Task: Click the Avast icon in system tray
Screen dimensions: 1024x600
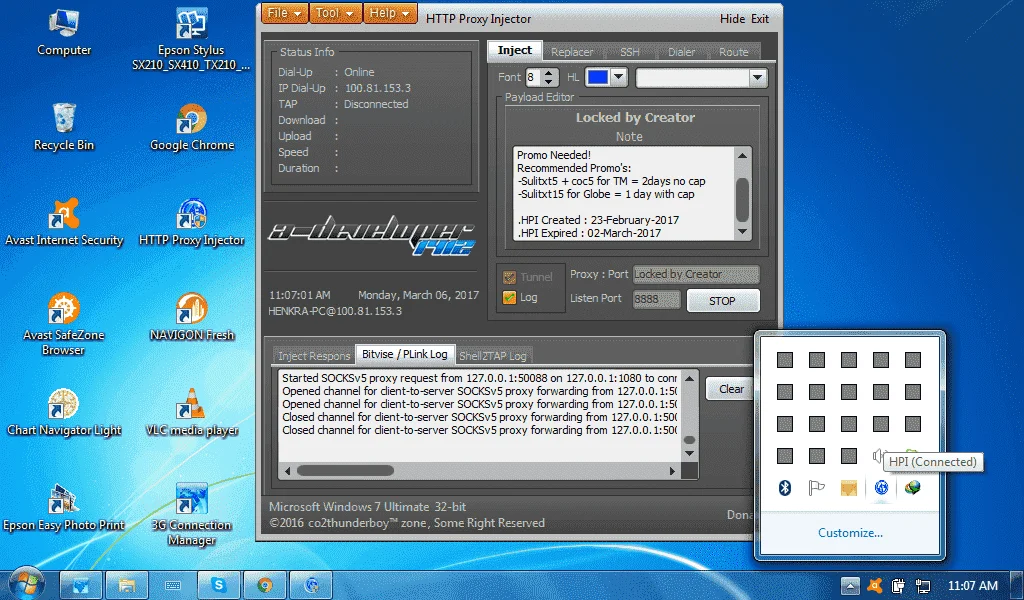Action: point(874,585)
